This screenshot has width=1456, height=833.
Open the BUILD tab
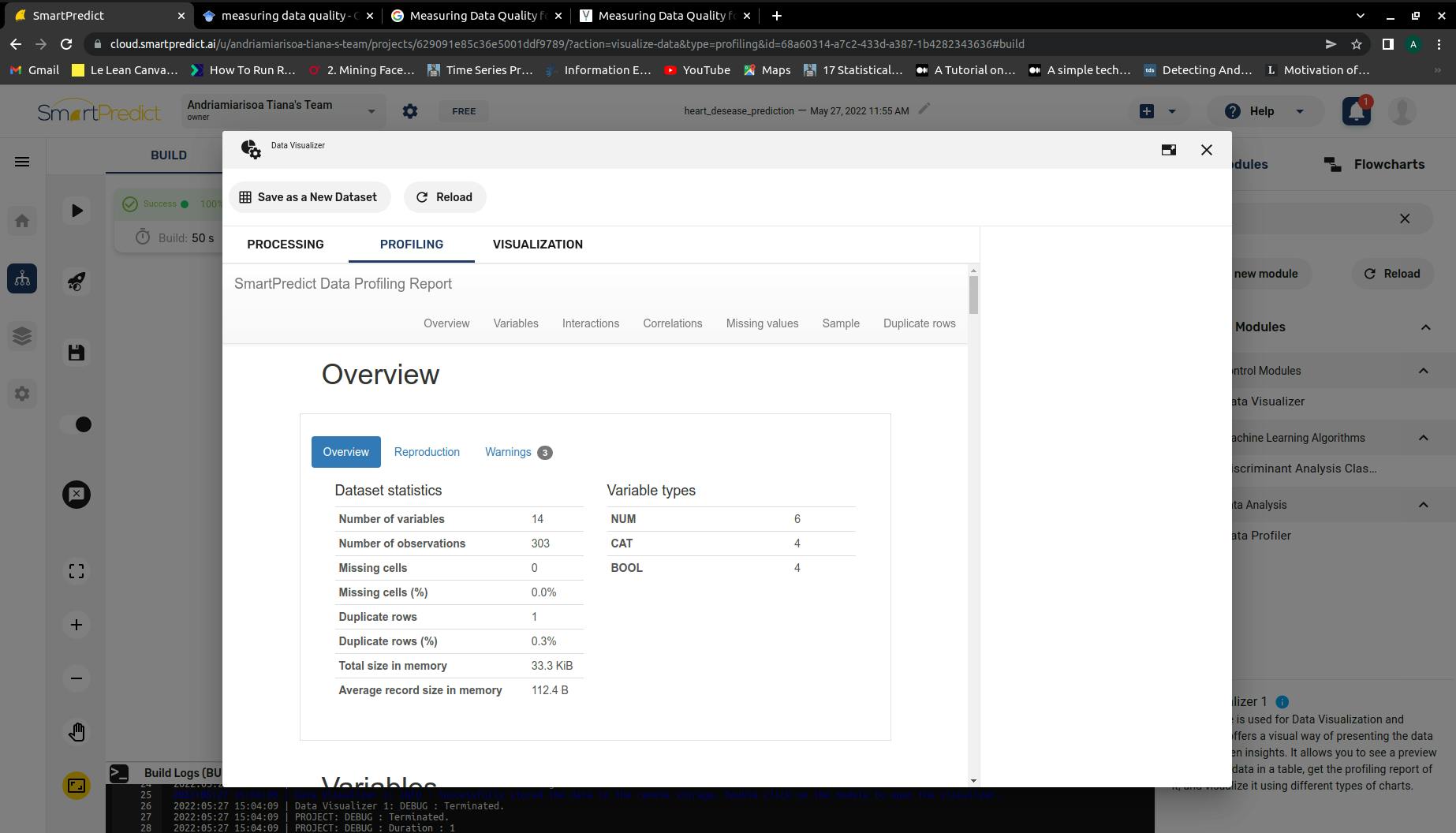(x=169, y=155)
